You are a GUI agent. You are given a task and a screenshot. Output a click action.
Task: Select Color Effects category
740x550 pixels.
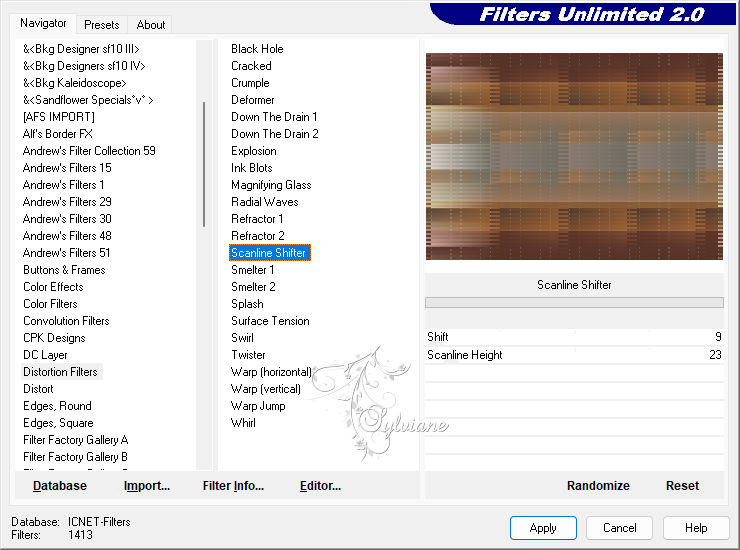53,287
